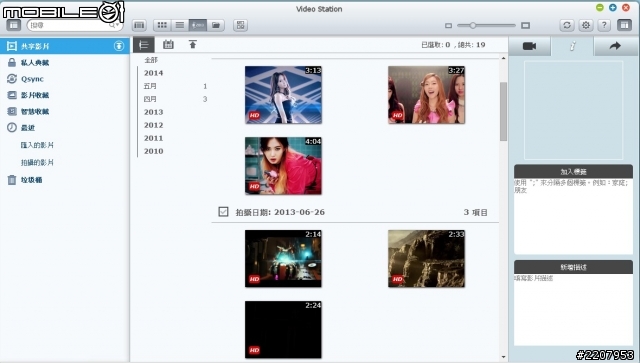This screenshot has width=640, height=363.
Task: Open the 2:14 video thumbnail
Action: [283, 258]
